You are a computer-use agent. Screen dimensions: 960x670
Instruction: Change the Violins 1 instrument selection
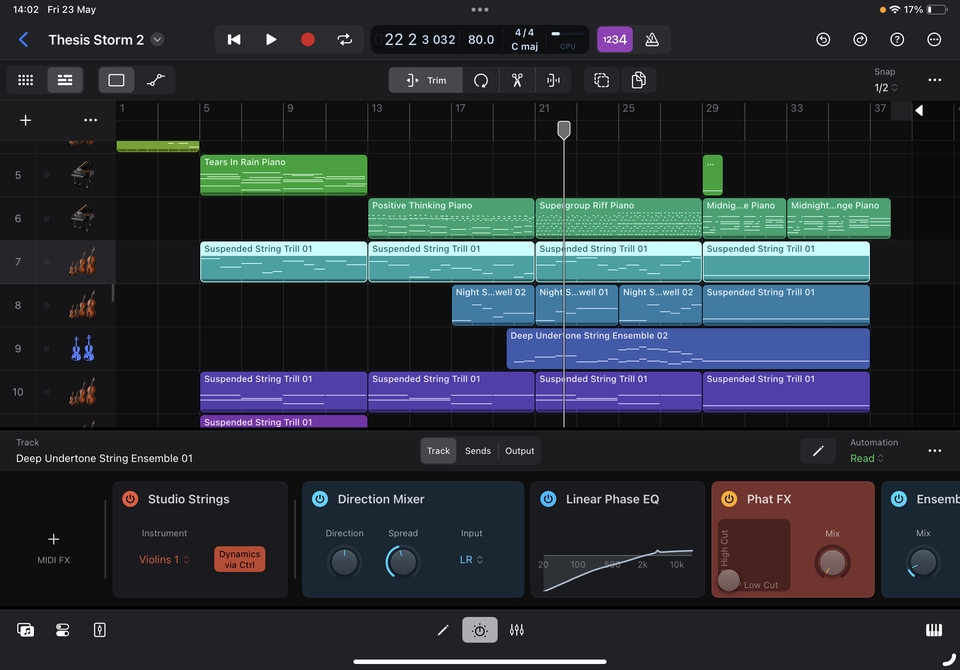pyautogui.click(x=164, y=559)
